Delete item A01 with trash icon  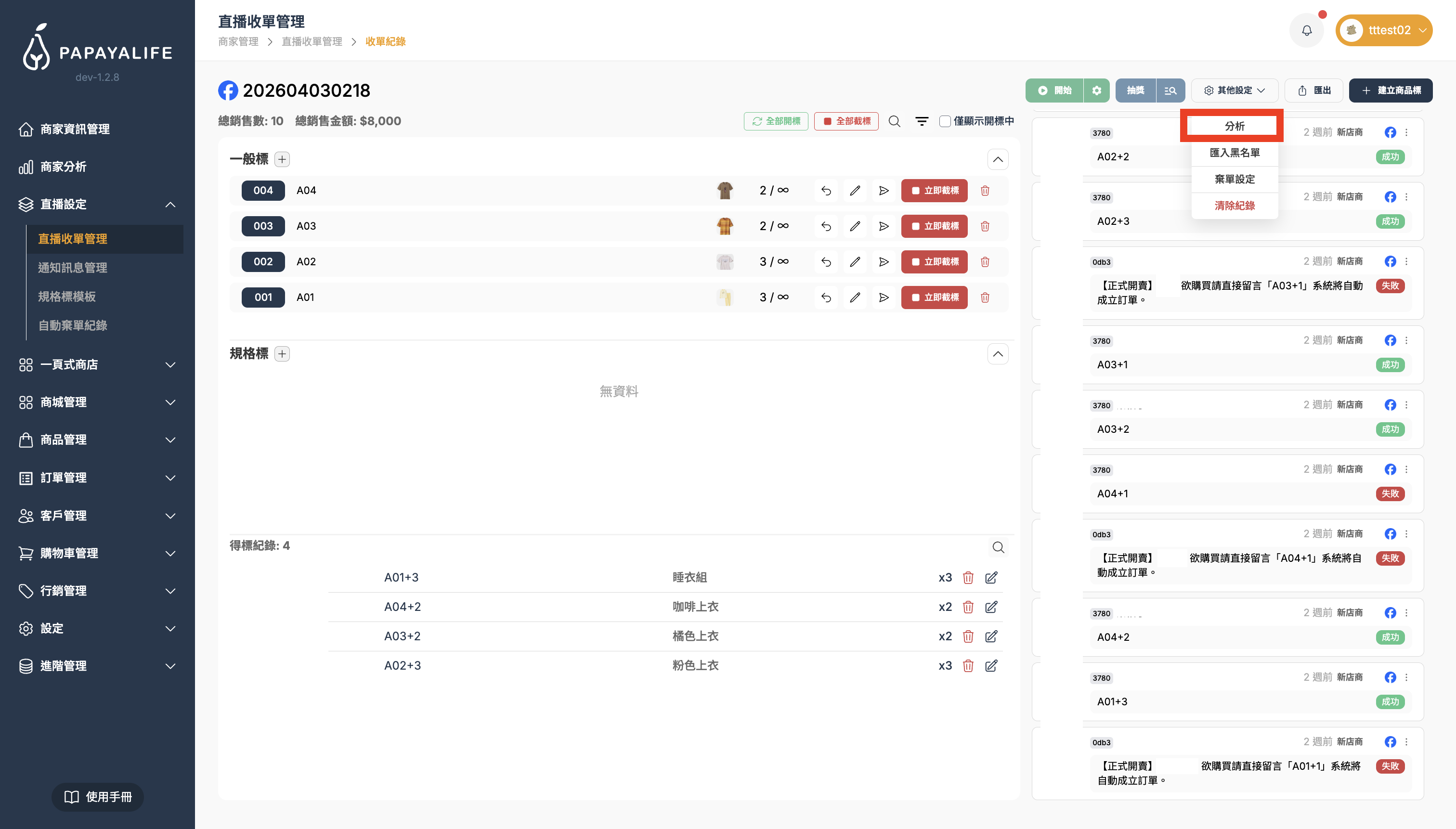985,297
